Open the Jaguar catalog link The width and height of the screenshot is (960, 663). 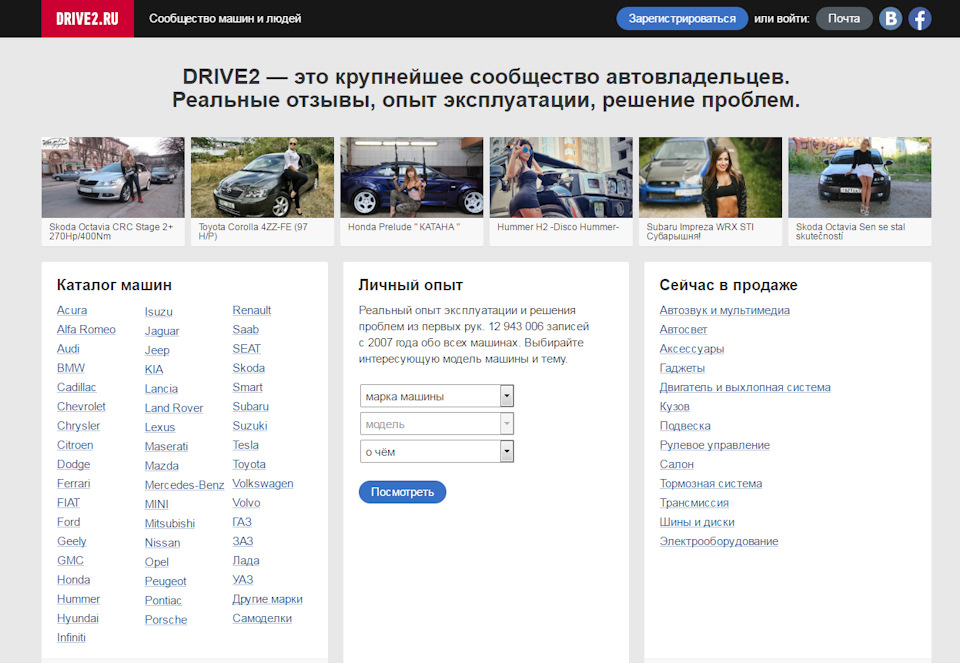coord(162,331)
